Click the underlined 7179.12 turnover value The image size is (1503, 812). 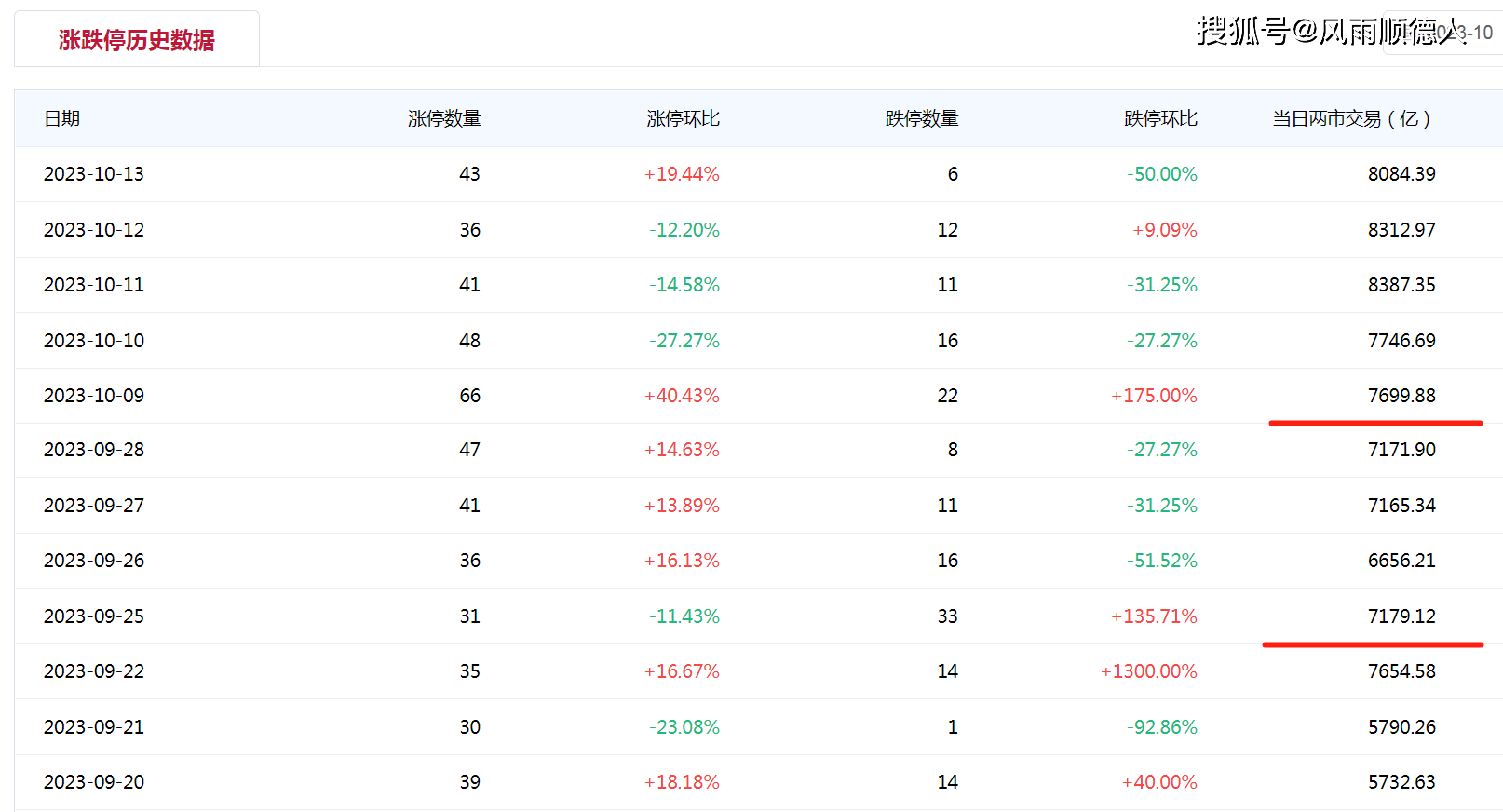pyautogui.click(x=1401, y=616)
